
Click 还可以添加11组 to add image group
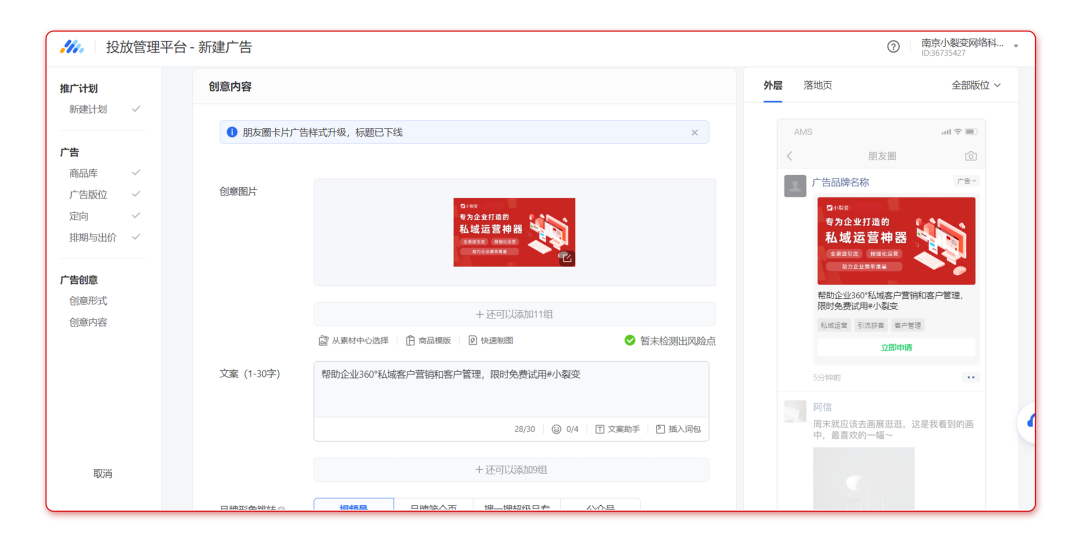coord(514,314)
